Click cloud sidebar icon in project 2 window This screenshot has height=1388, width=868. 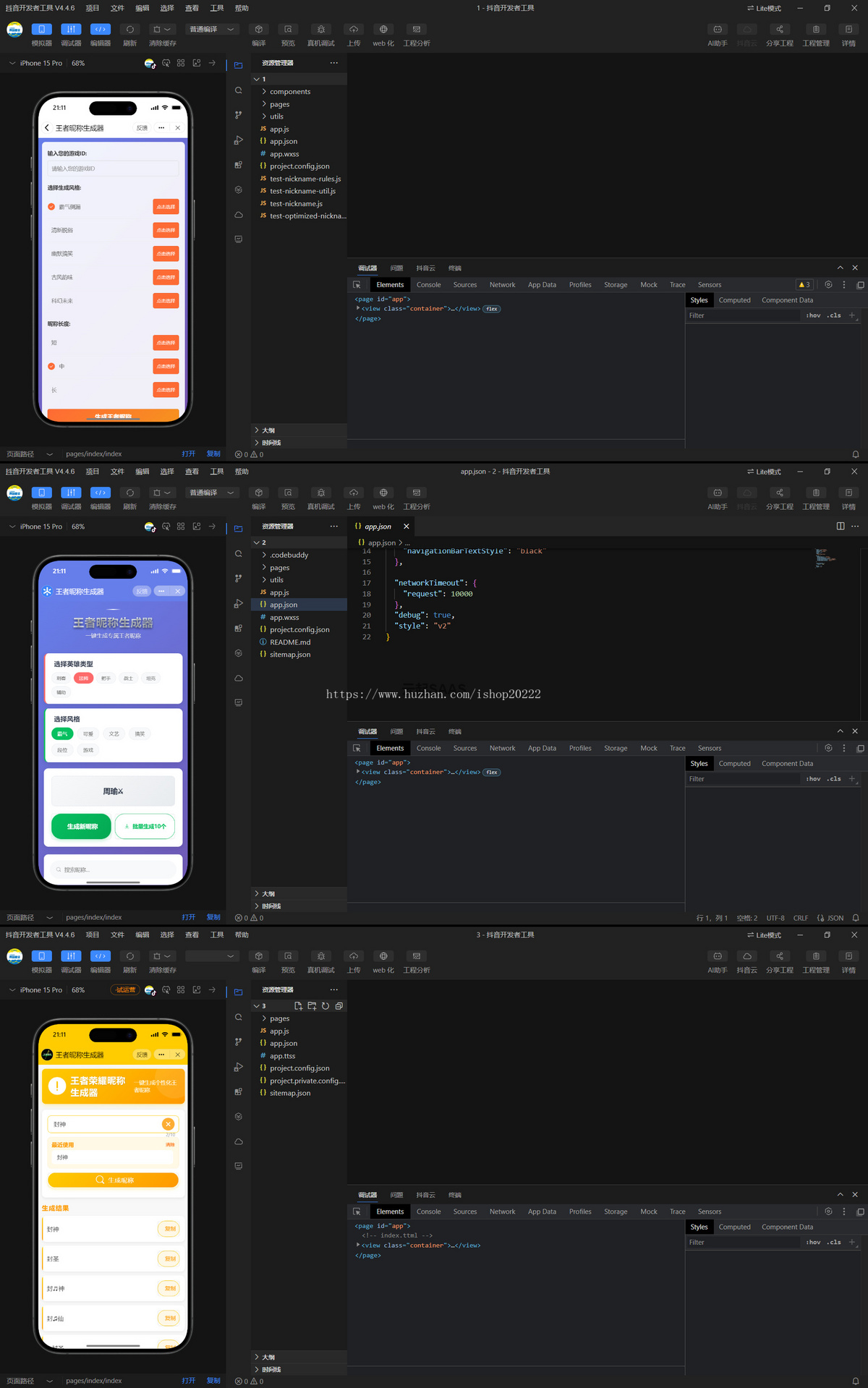click(x=239, y=678)
